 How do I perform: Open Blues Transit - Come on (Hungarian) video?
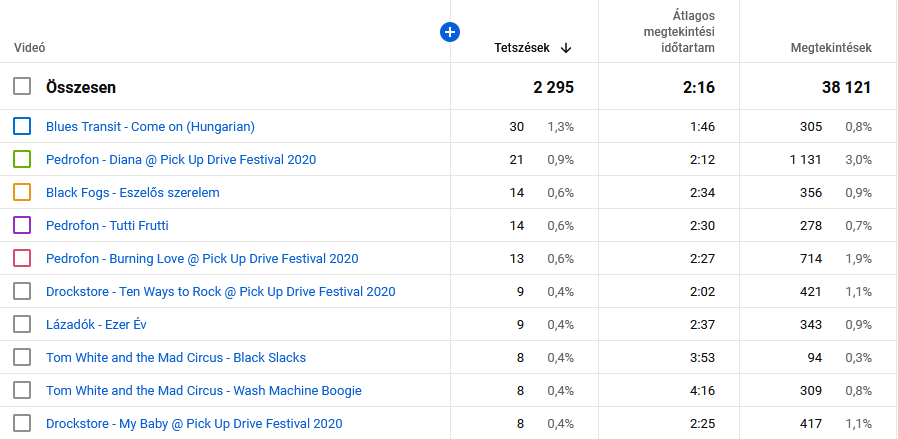[150, 126]
